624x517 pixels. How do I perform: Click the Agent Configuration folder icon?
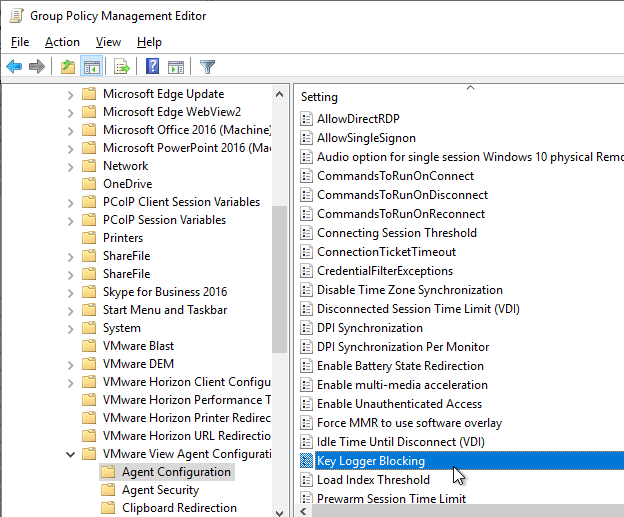tap(108, 472)
